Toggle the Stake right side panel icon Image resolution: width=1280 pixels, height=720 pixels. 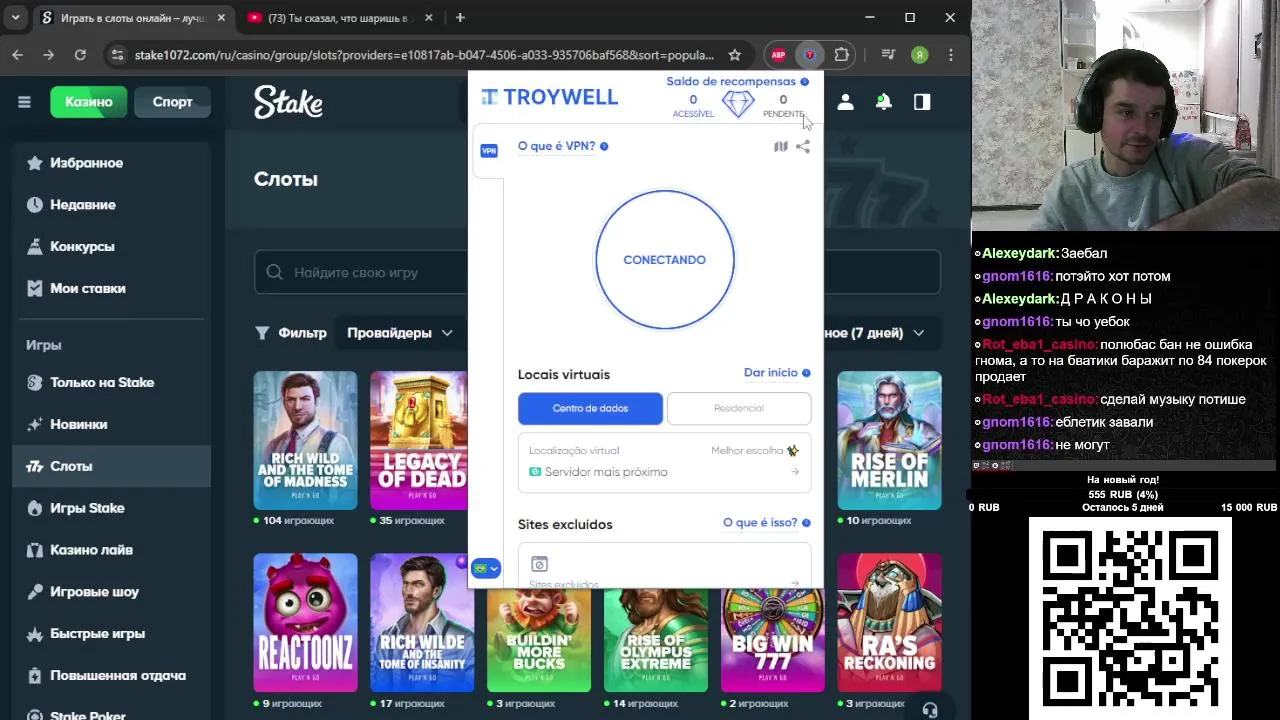pyautogui.click(x=922, y=102)
